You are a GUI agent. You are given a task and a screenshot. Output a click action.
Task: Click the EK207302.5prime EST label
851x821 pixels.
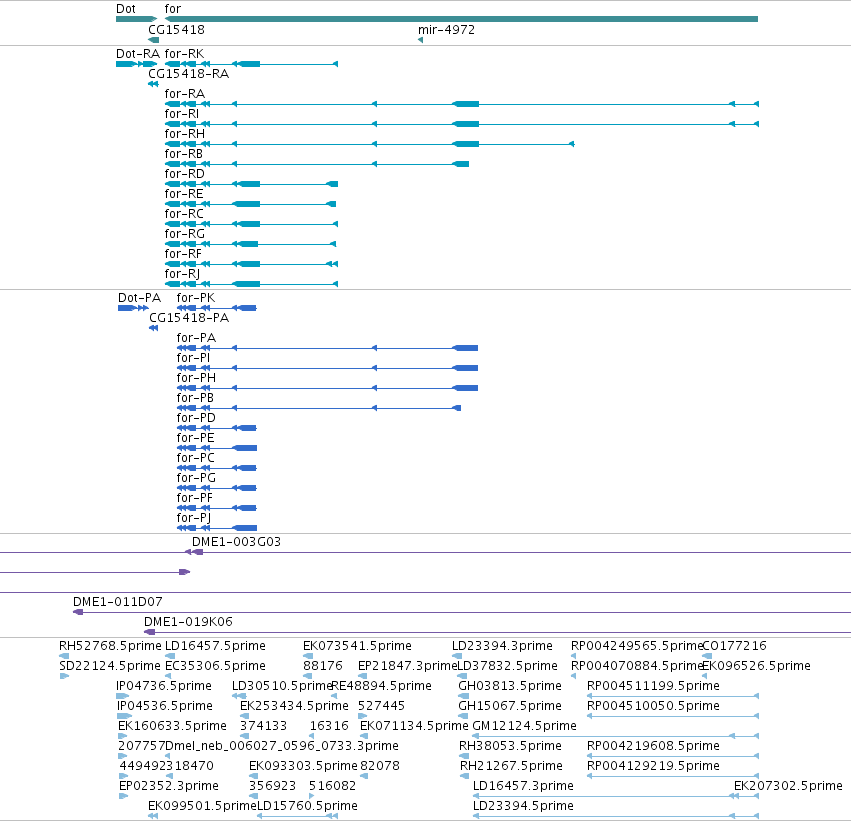788,787
